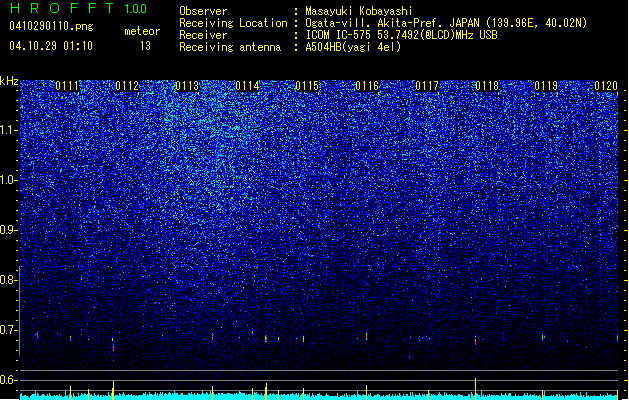
Task: Click the red meteor echo just before 0118
Action: pos(475,341)
